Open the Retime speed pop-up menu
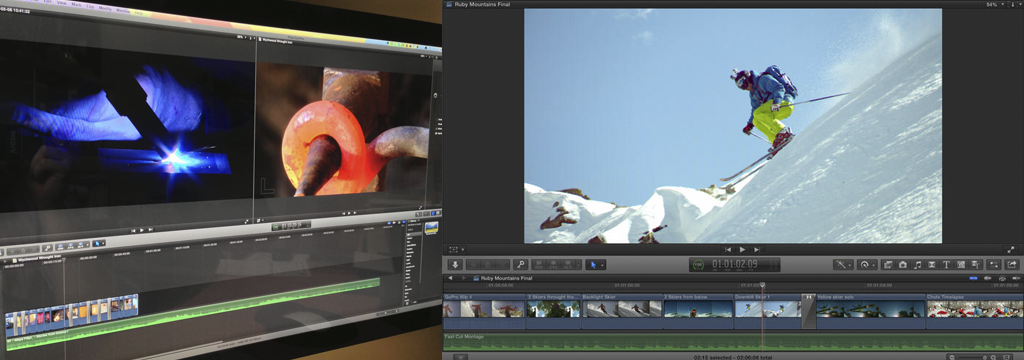Image resolution: width=1024 pixels, height=360 pixels. 867,265
